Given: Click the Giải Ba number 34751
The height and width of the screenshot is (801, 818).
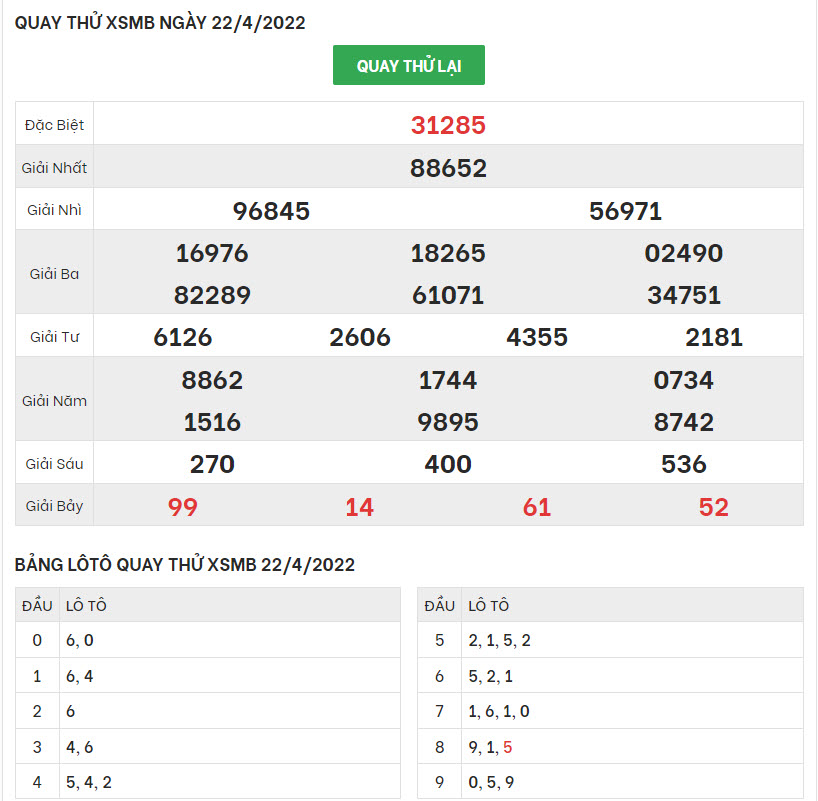Looking at the screenshot, I should point(683,295).
